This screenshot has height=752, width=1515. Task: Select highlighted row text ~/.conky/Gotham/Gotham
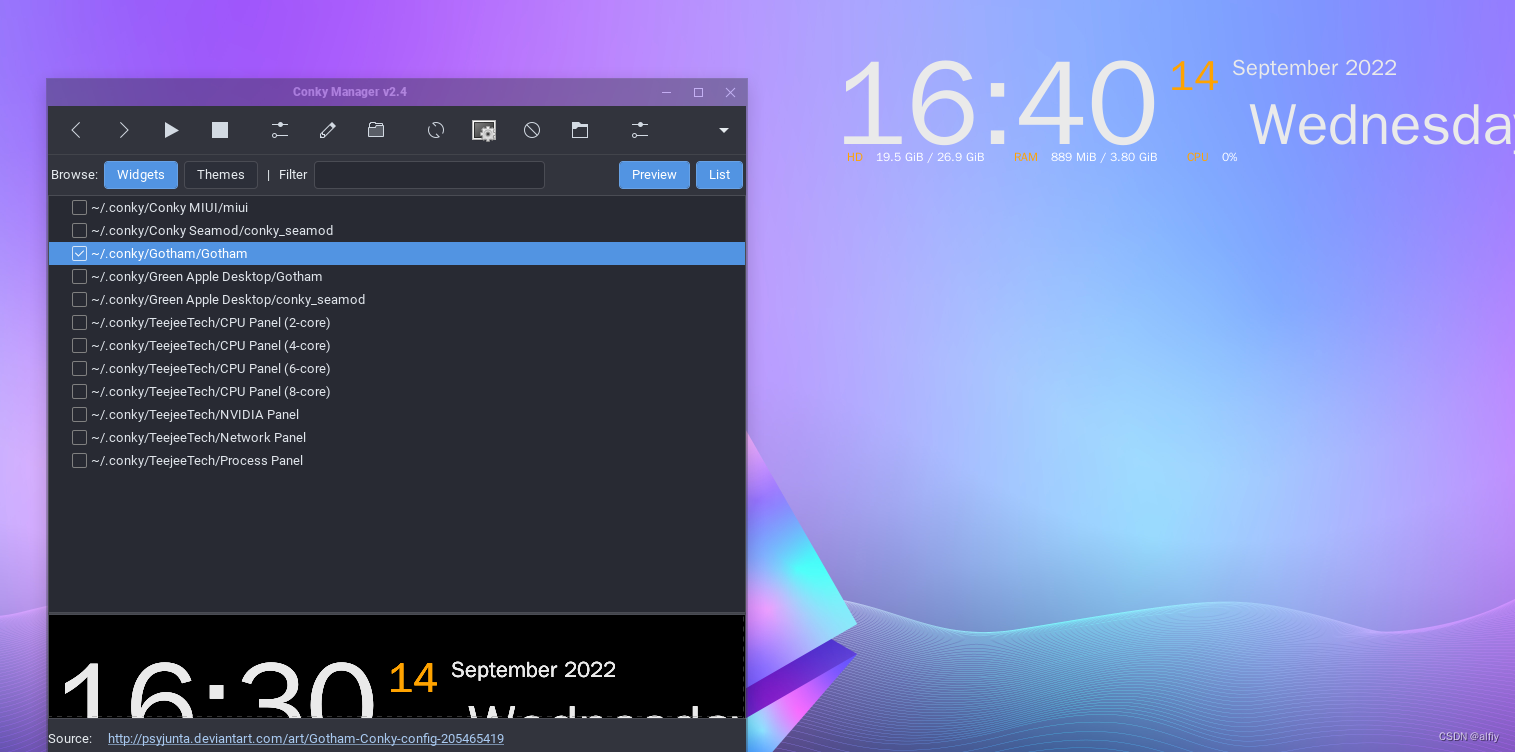pos(169,254)
